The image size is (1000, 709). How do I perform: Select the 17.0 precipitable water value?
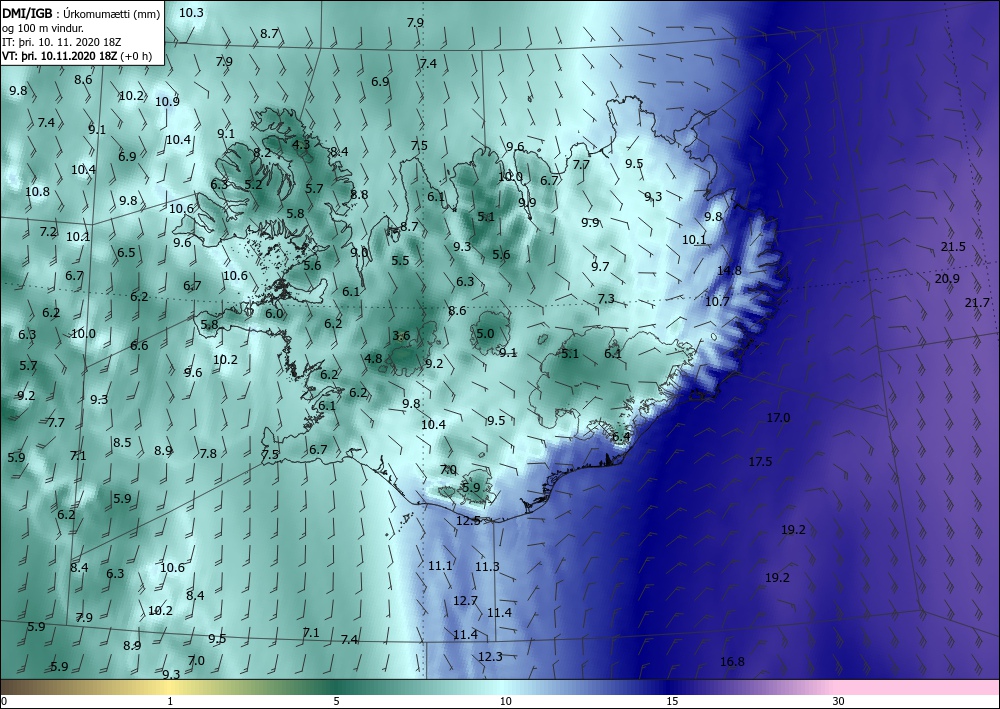click(x=778, y=418)
